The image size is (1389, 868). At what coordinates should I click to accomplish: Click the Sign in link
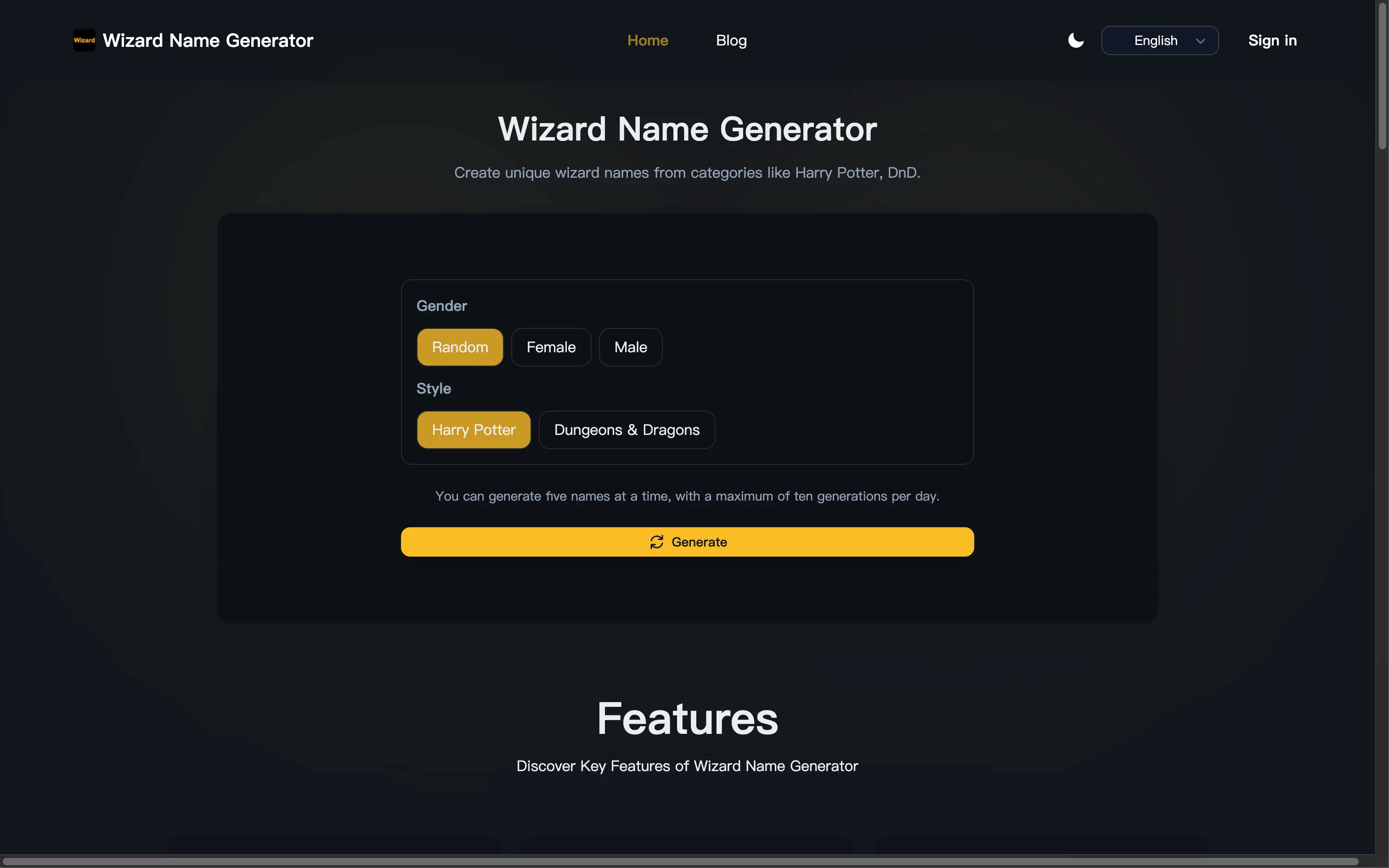point(1272,40)
